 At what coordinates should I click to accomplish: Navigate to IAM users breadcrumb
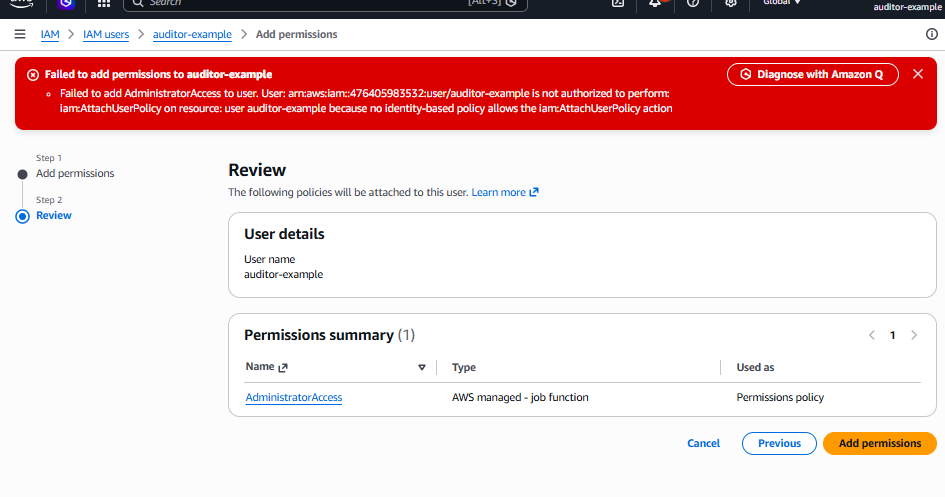106,34
